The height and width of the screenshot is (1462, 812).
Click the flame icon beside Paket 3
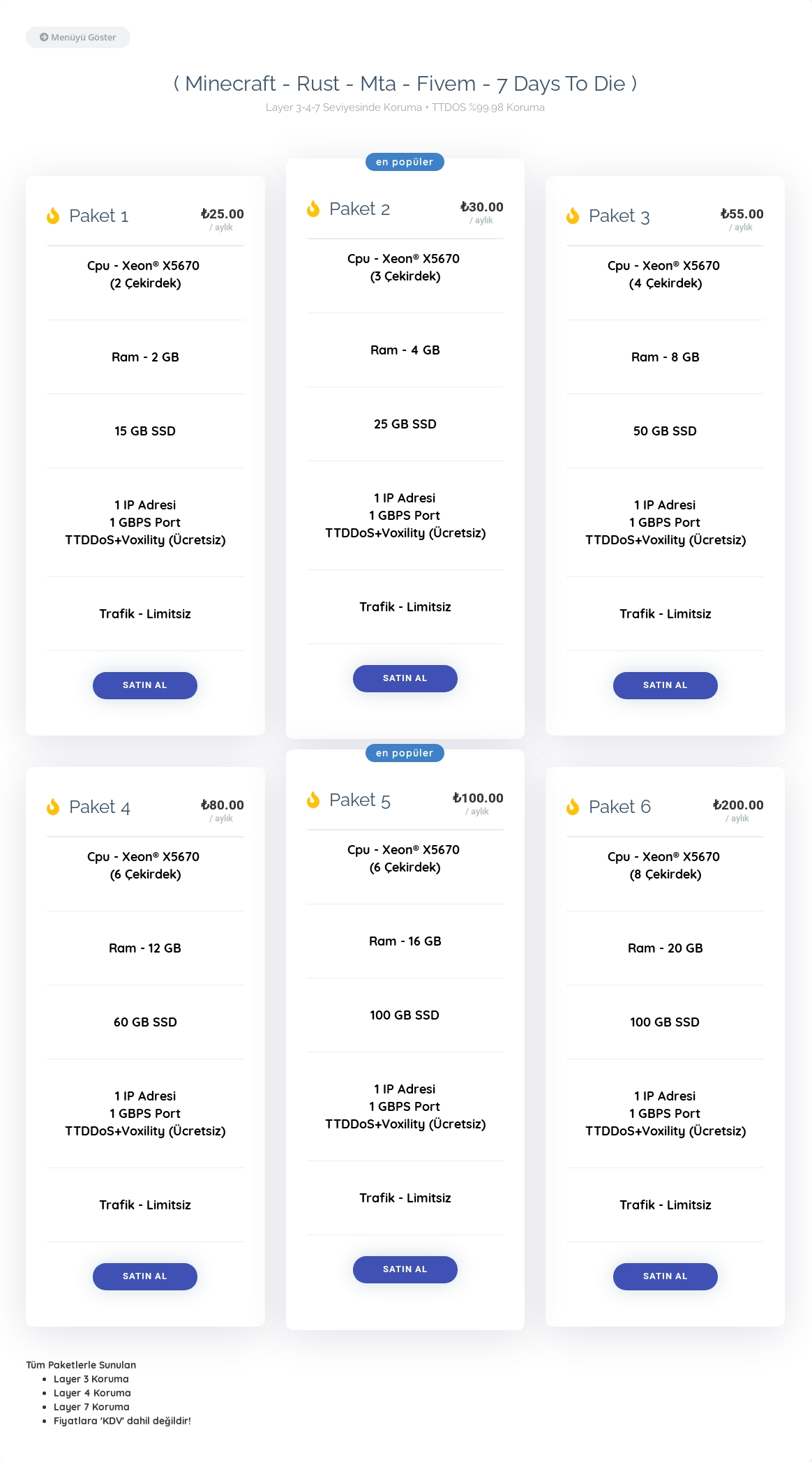[573, 216]
